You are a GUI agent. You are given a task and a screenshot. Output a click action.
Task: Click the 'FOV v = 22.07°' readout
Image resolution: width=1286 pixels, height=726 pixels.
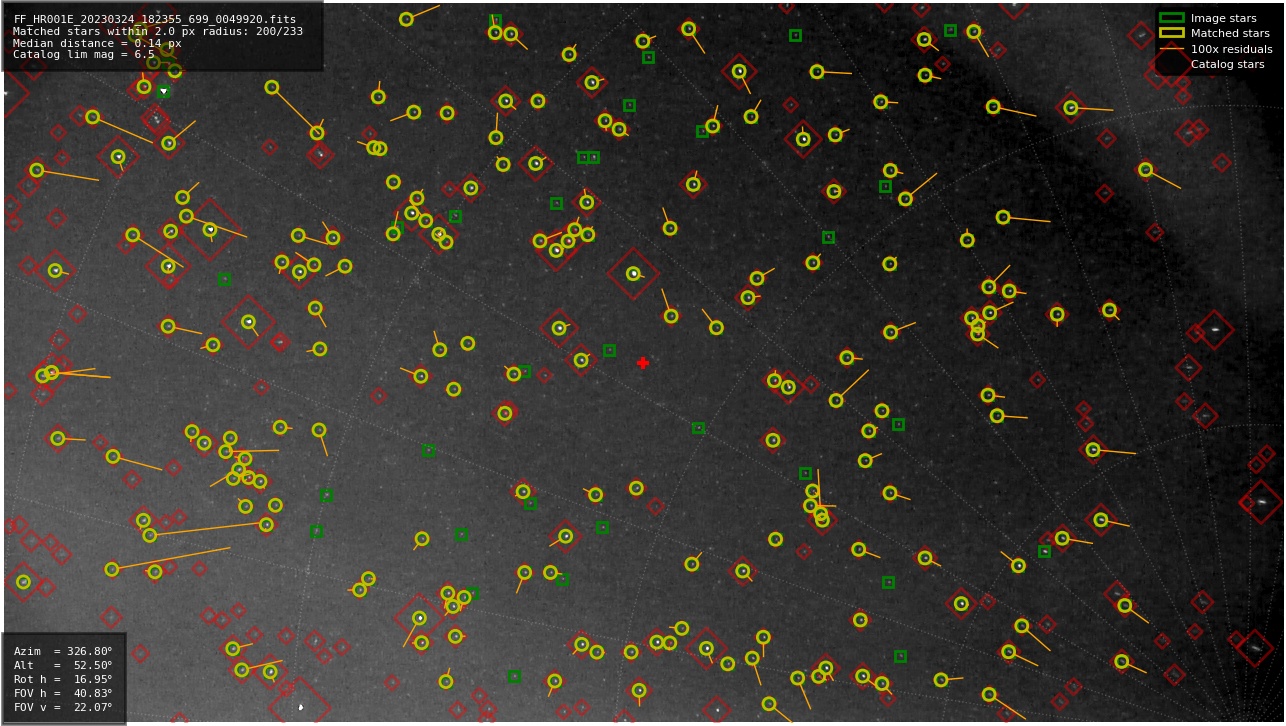(x=63, y=707)
